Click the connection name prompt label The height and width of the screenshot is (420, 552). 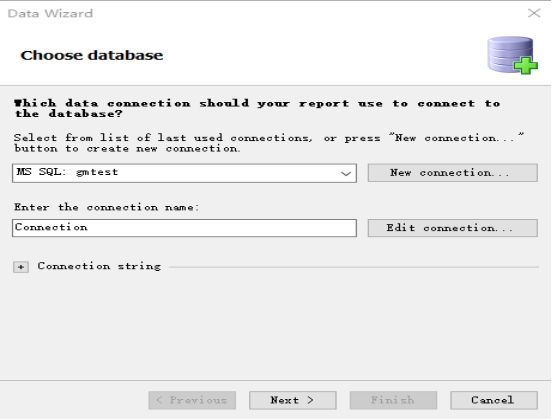106,207
